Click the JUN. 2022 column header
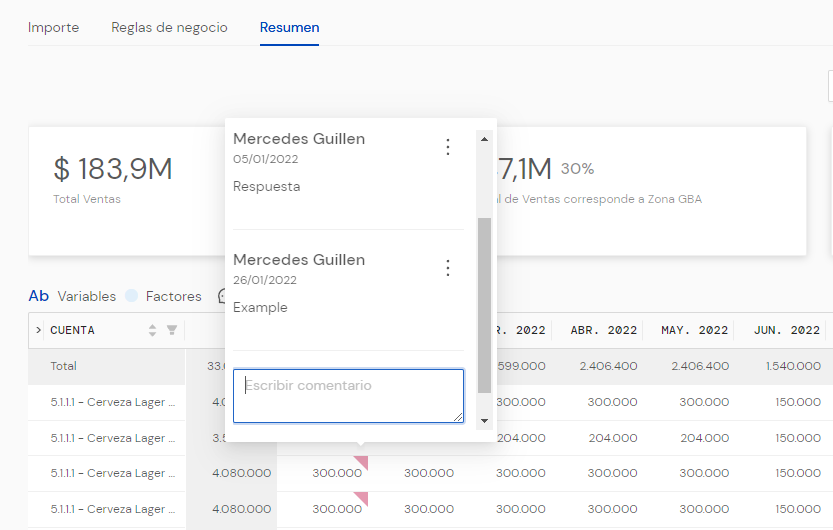 787,330
